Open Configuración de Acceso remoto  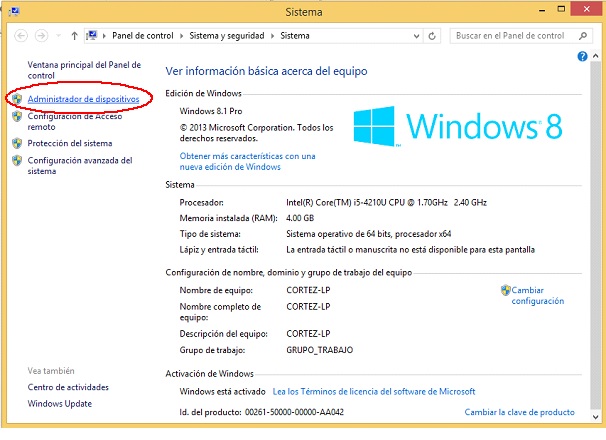coord(75,121)
